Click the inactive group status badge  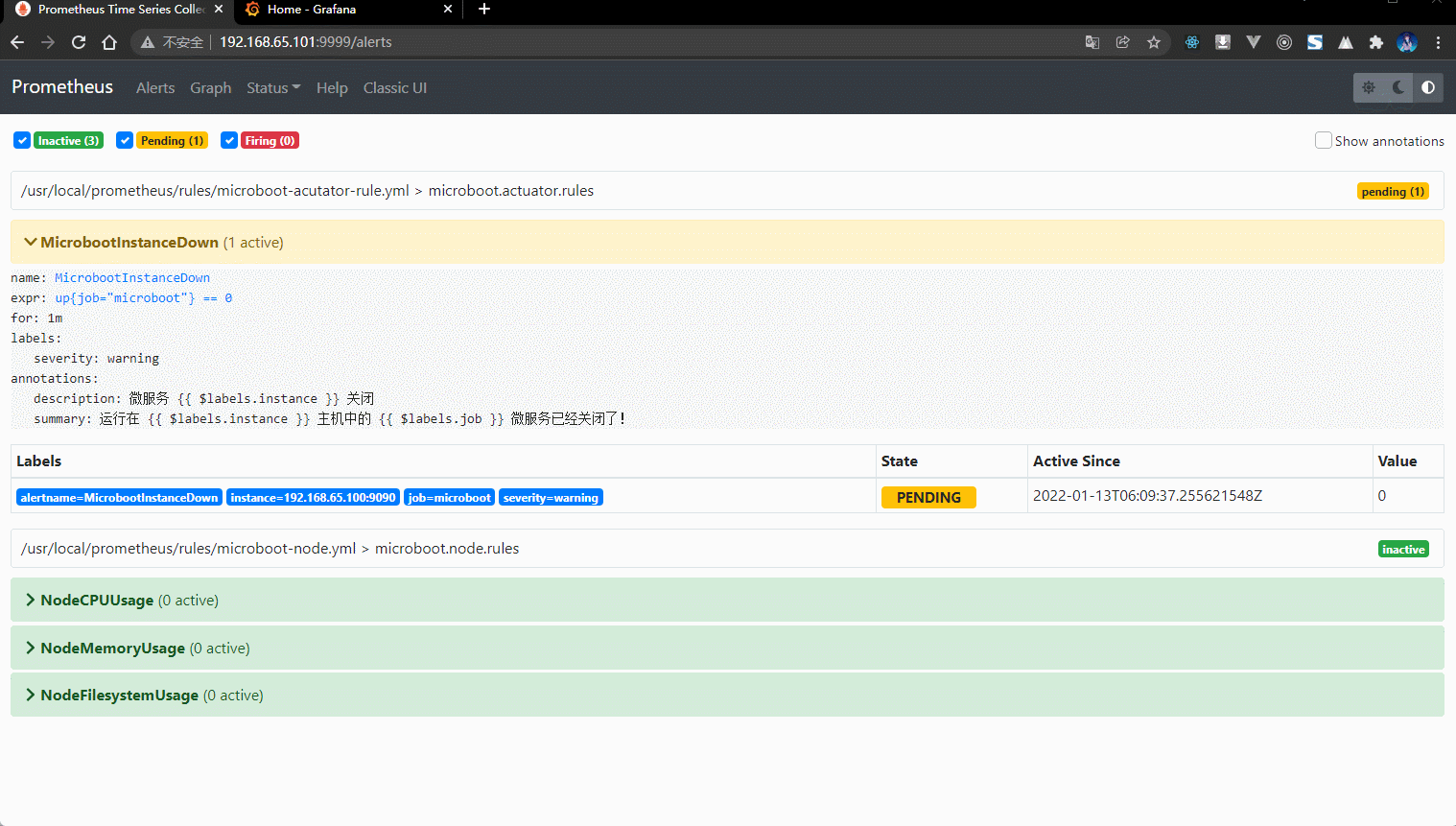1403,549
